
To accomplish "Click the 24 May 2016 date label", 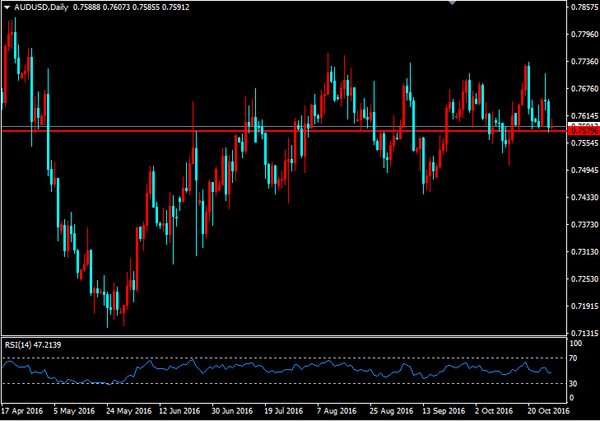I will [x=129, y=411].
